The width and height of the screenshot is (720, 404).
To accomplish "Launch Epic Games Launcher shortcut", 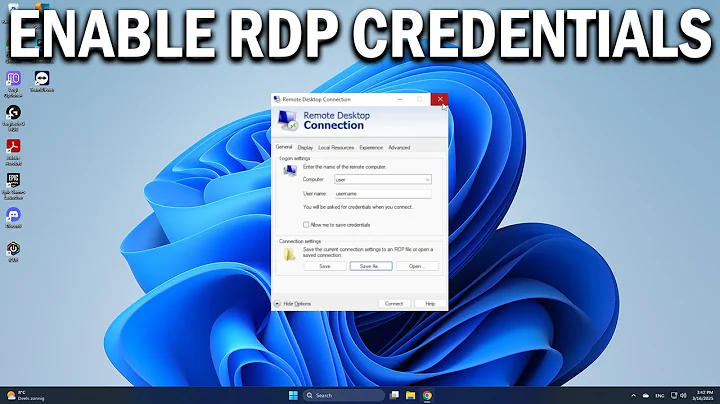I will (x=13, y=186).
